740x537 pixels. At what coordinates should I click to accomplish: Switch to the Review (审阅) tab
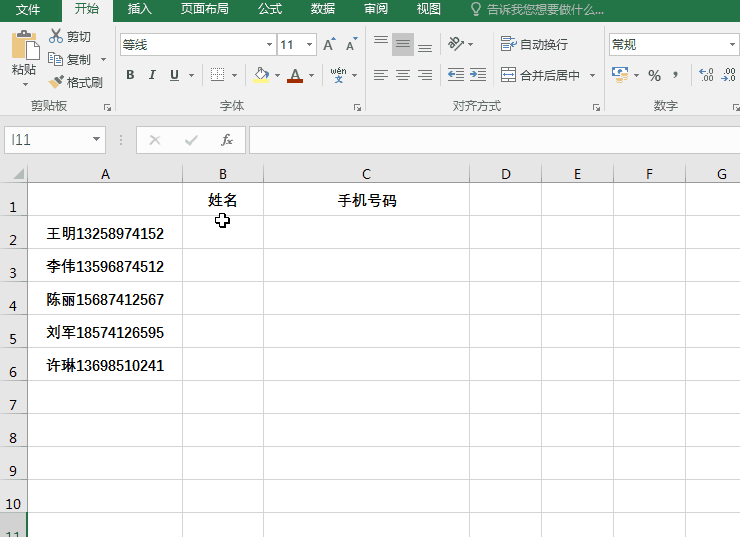coord(376,9)
